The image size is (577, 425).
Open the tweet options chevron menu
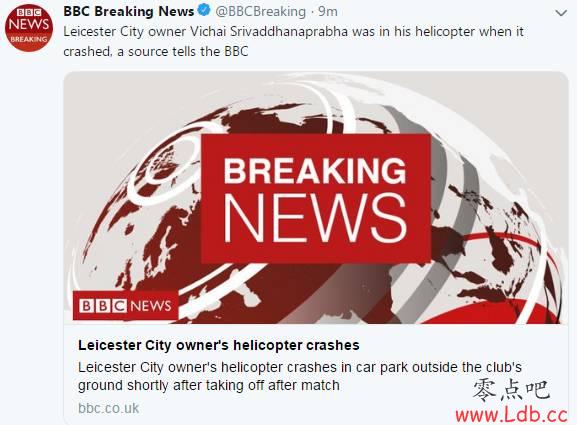point(561,13)
